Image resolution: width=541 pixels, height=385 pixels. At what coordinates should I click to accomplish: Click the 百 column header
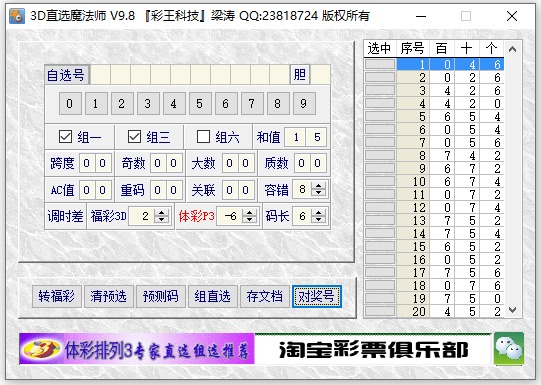[442, 48]
